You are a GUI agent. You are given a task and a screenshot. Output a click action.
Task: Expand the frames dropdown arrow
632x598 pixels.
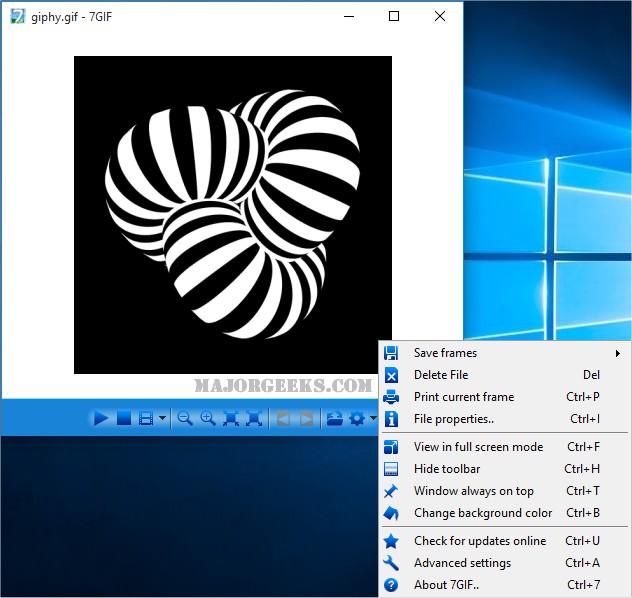(x=161, y=419)
